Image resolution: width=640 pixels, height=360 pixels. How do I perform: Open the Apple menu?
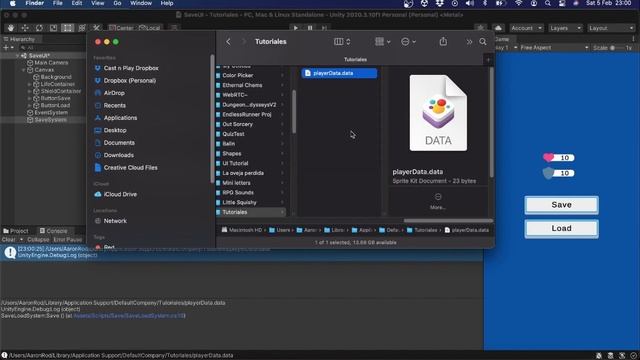pos(12,3)
